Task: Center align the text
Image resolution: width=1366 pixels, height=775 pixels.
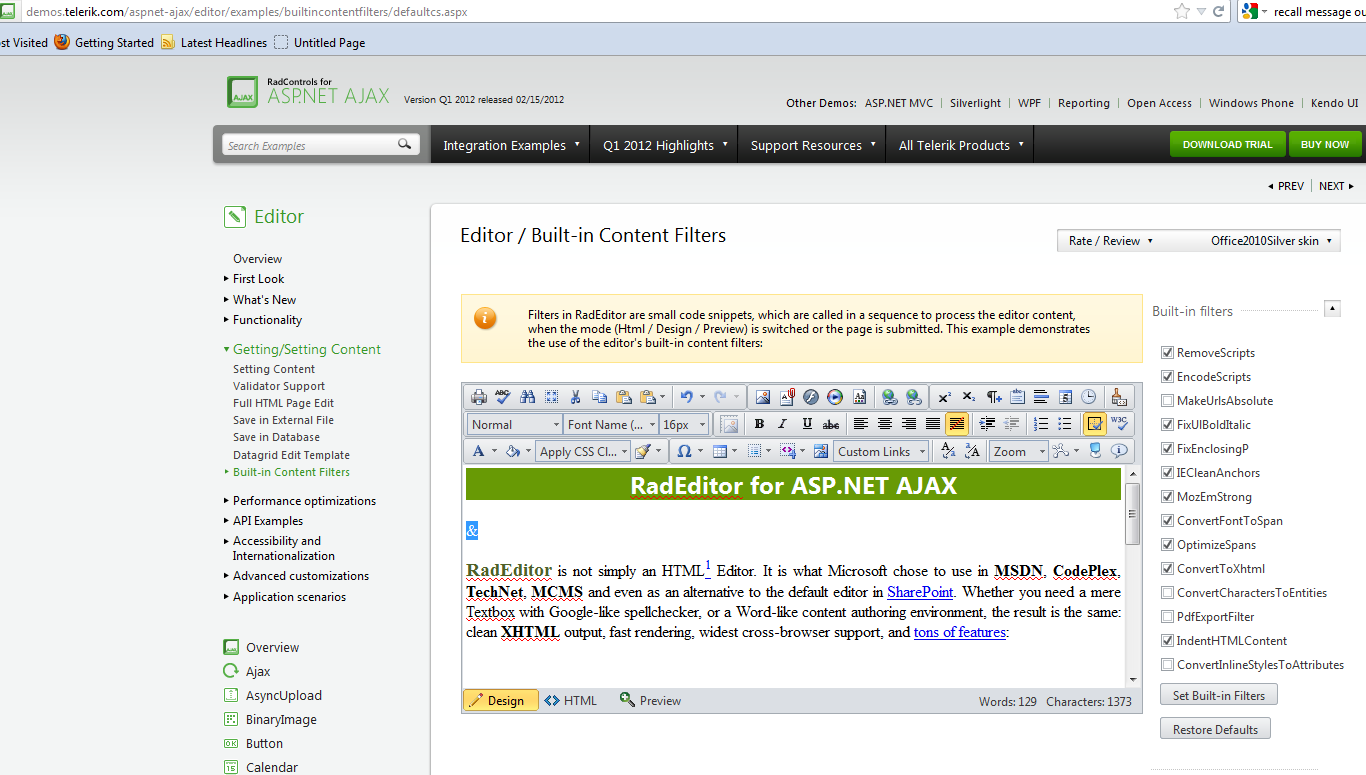Action: (885, 424)
